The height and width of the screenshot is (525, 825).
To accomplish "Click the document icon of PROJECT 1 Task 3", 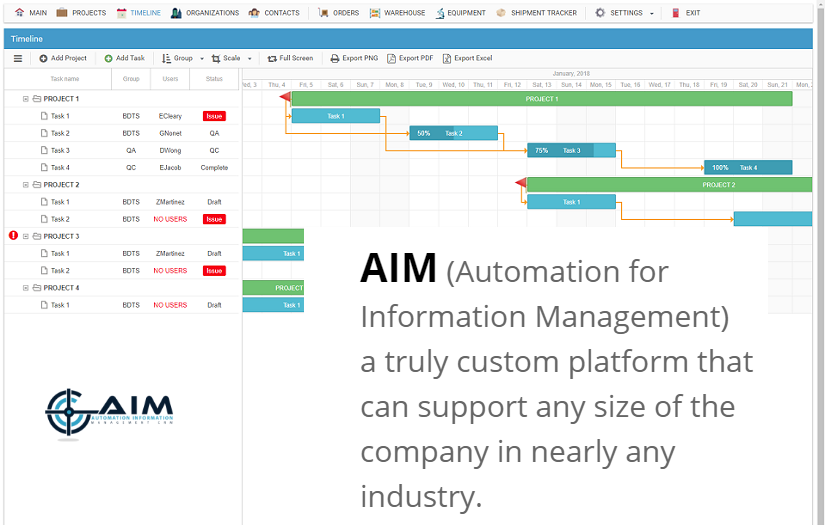I will (44, 150).
